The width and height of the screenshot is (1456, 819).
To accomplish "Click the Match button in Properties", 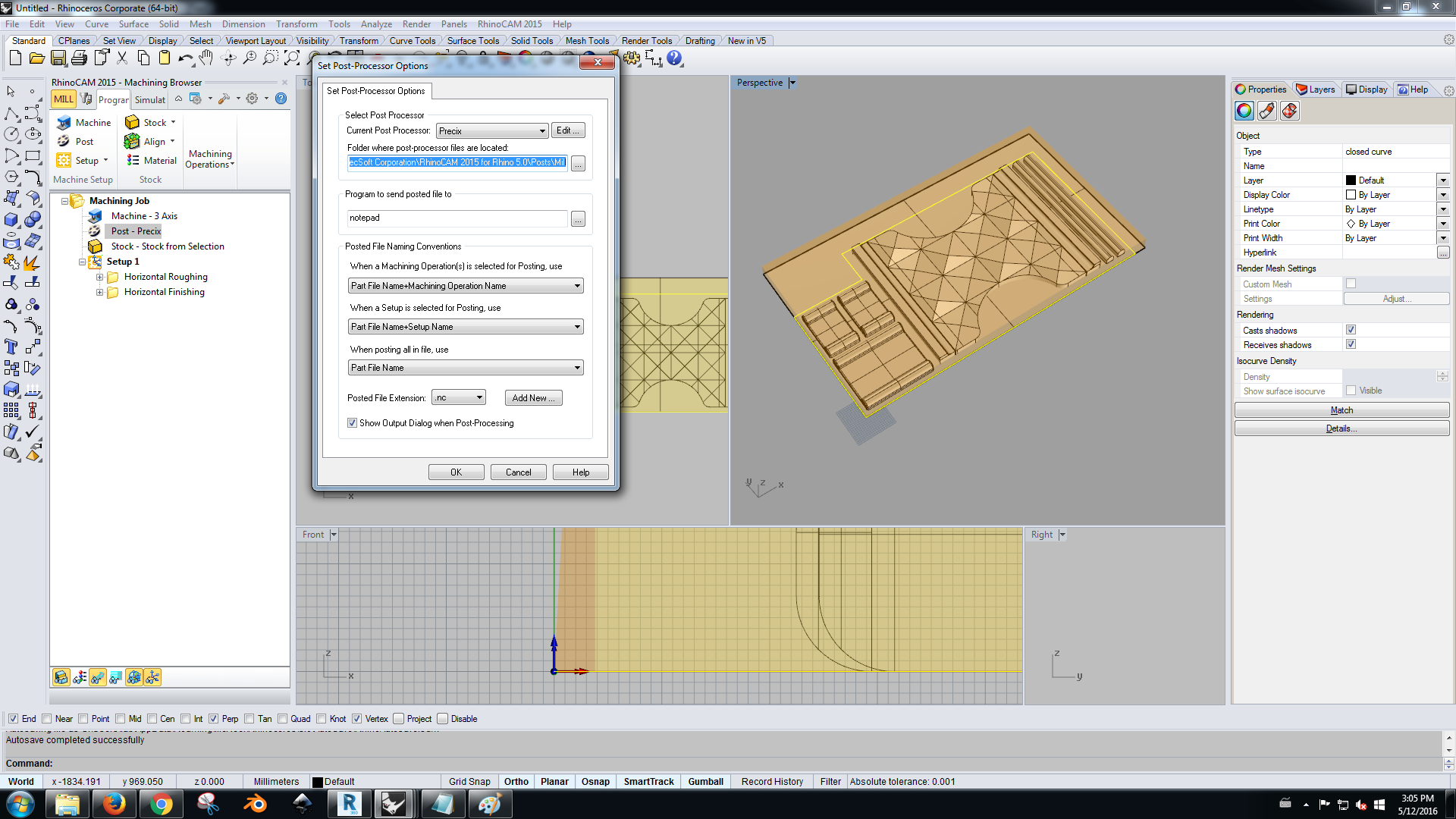I will pos(1341,410).
